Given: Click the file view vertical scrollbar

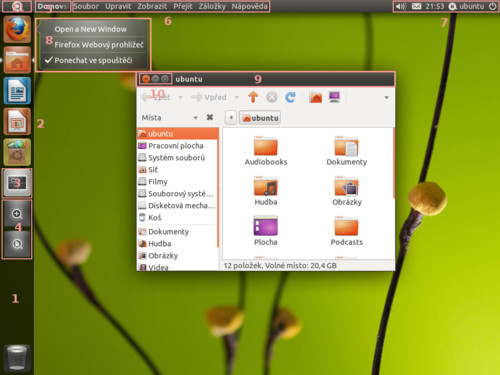Looking at the screenshot, I should (x=394, y=163).
